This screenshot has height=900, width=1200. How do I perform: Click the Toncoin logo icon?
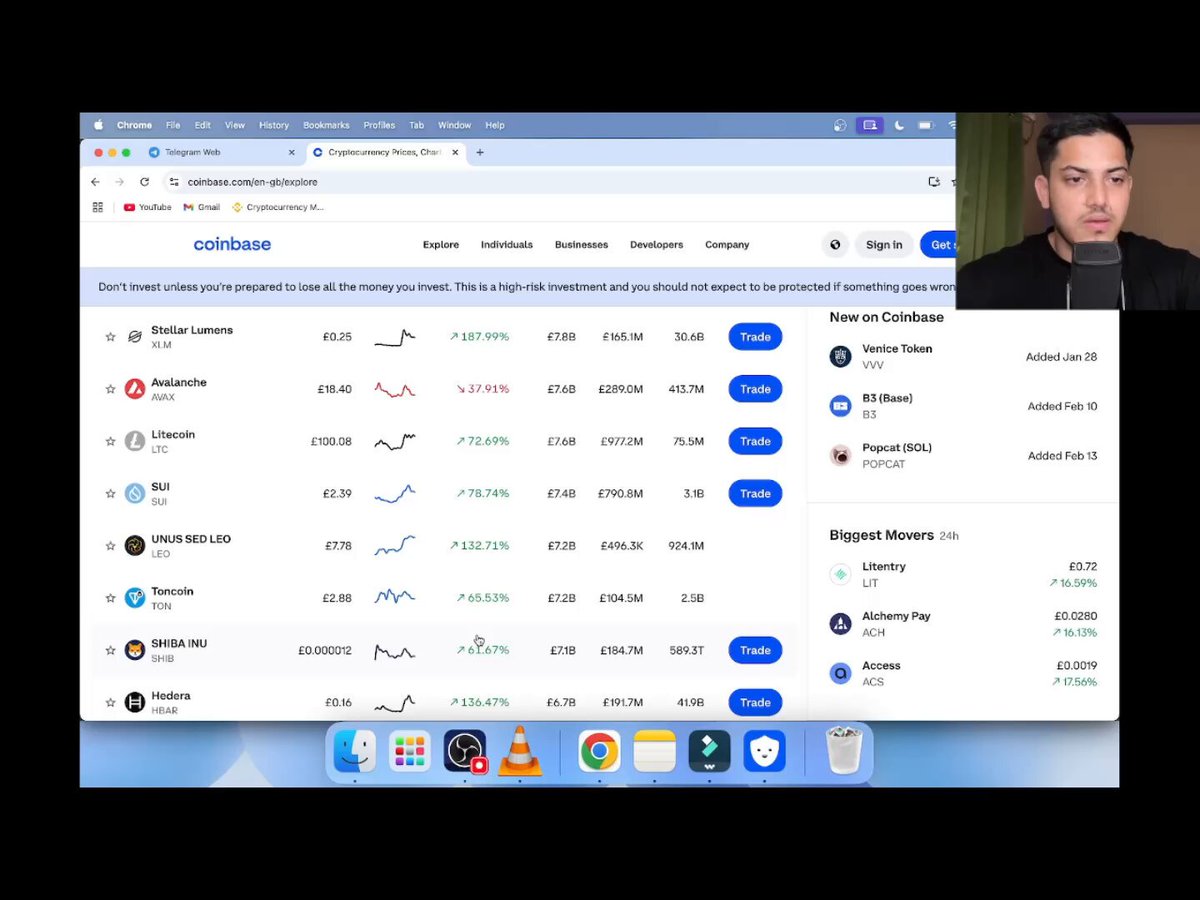[135, 598]
